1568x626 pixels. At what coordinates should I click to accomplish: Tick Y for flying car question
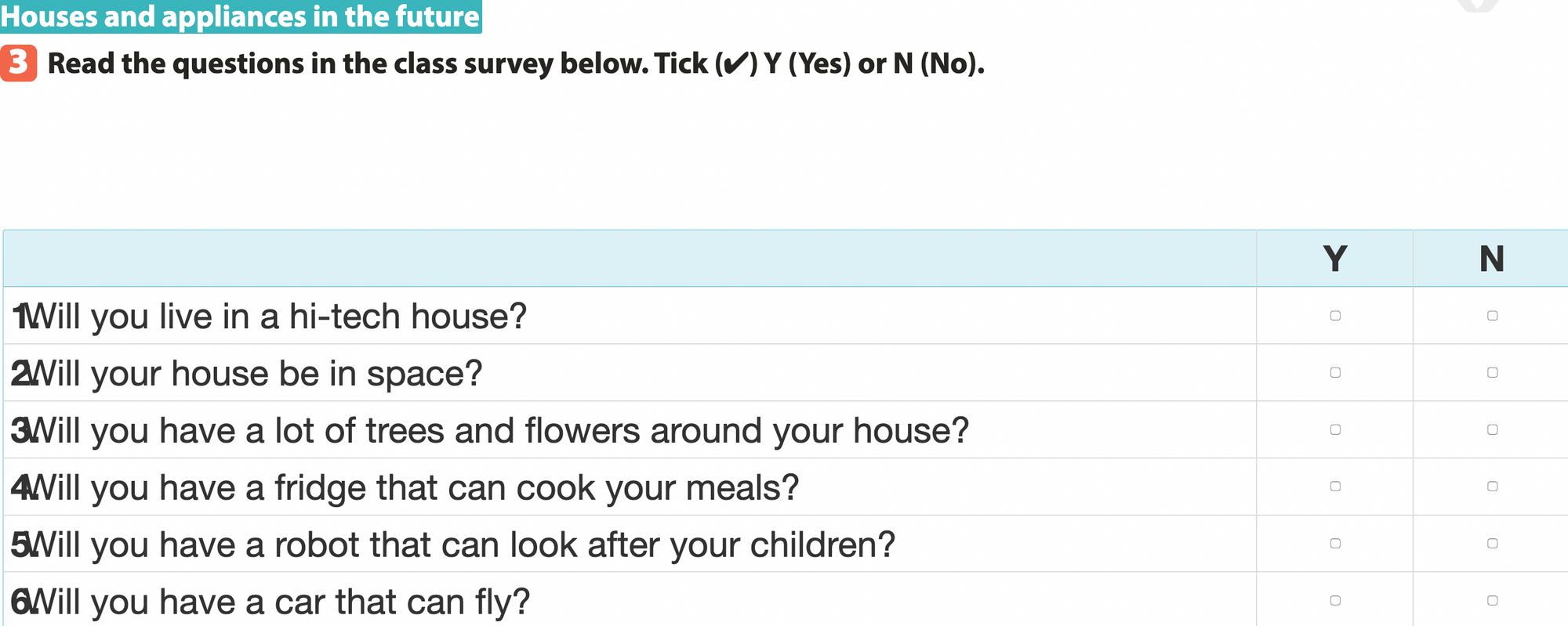(1335, 601)
